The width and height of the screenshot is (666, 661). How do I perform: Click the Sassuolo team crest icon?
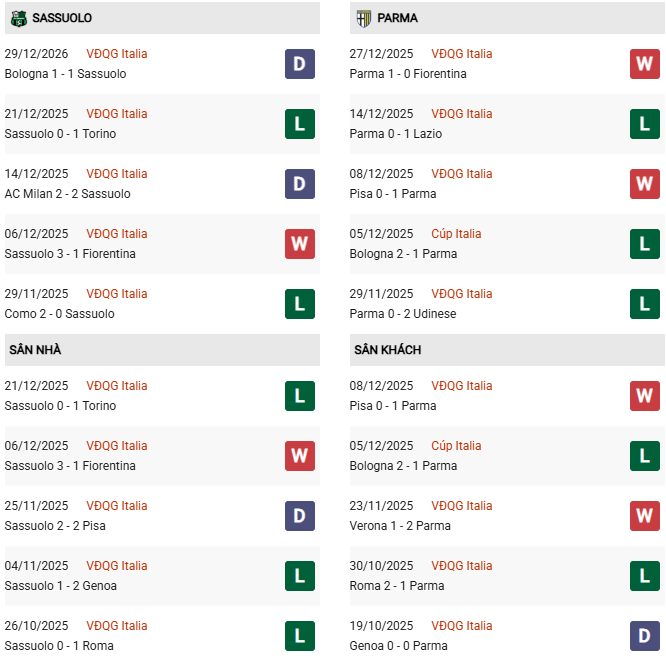pyautogui.click(x=18, y=18)
